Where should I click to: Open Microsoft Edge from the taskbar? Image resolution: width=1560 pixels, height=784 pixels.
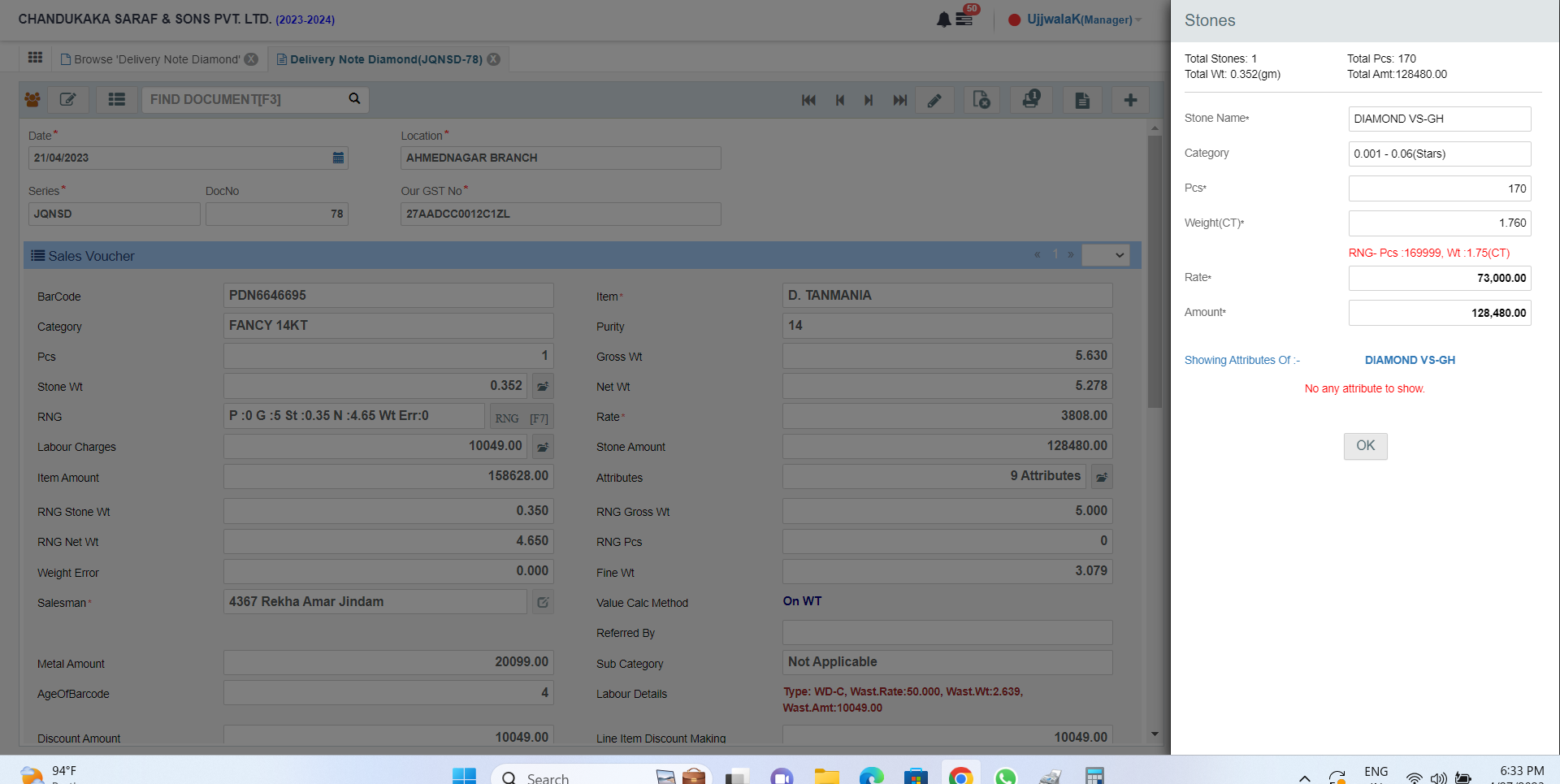872,776
